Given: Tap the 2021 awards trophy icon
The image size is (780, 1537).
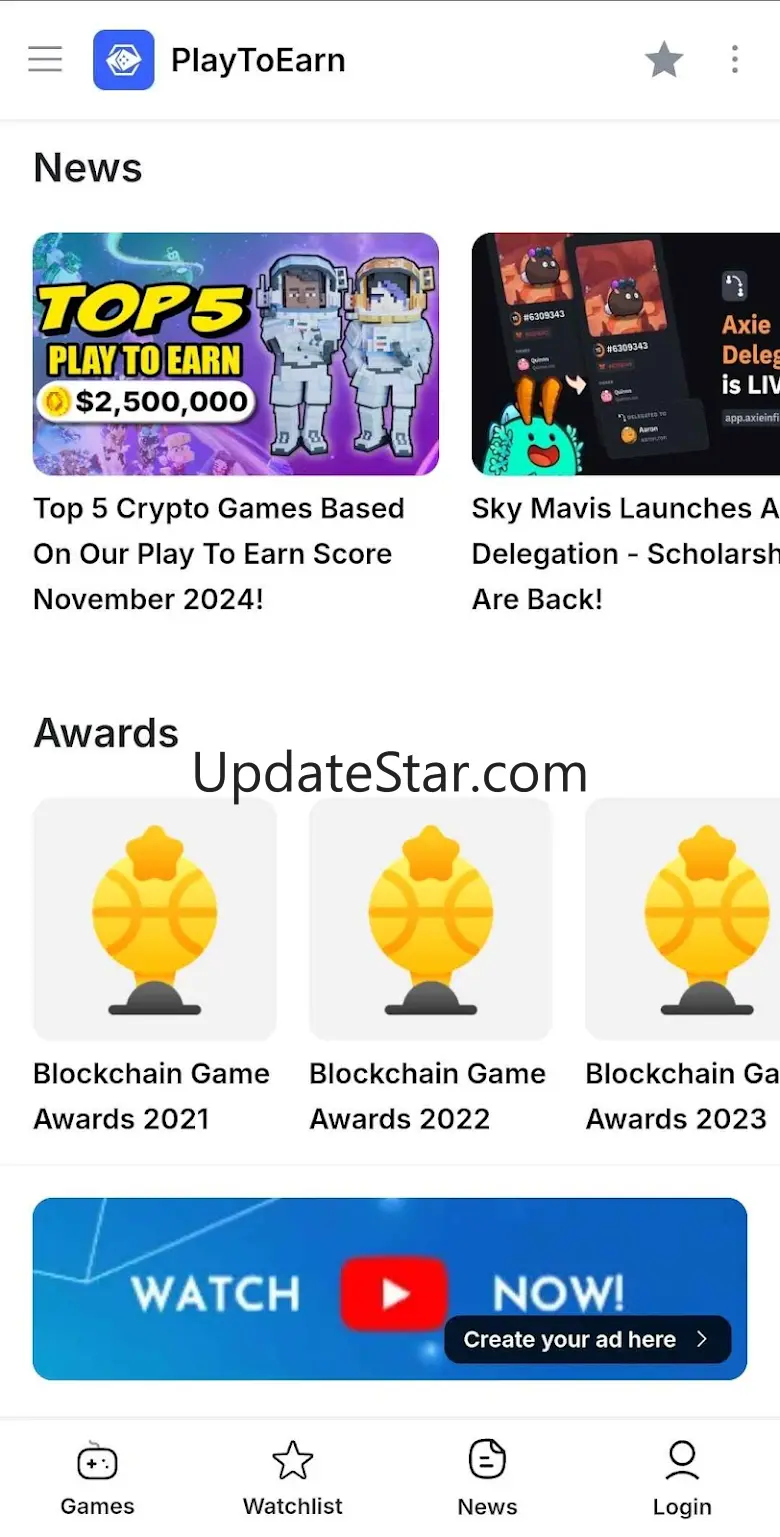Looking at the screenshot, I should tap(155, 919).
